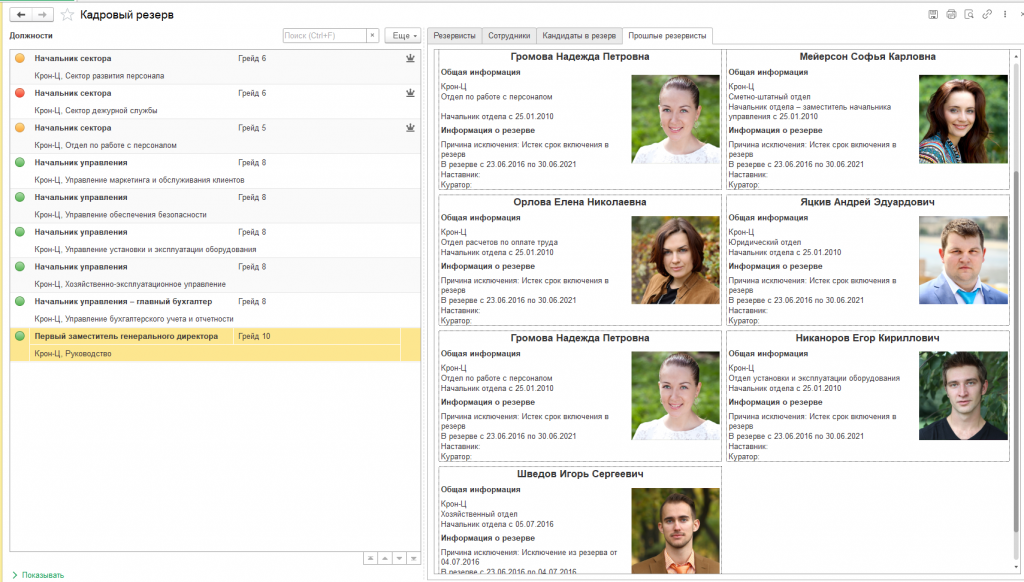Go back with the left arrow button
The image size is (1024, 582).
coord(20,14)
